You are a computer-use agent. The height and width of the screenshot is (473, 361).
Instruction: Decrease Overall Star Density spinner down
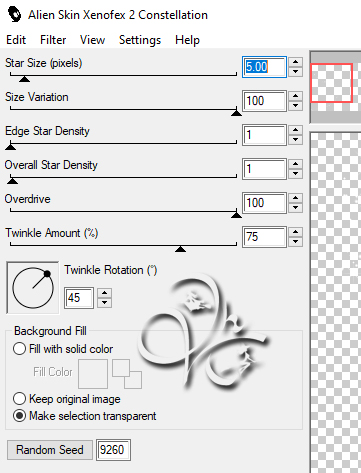pos(296,174)
